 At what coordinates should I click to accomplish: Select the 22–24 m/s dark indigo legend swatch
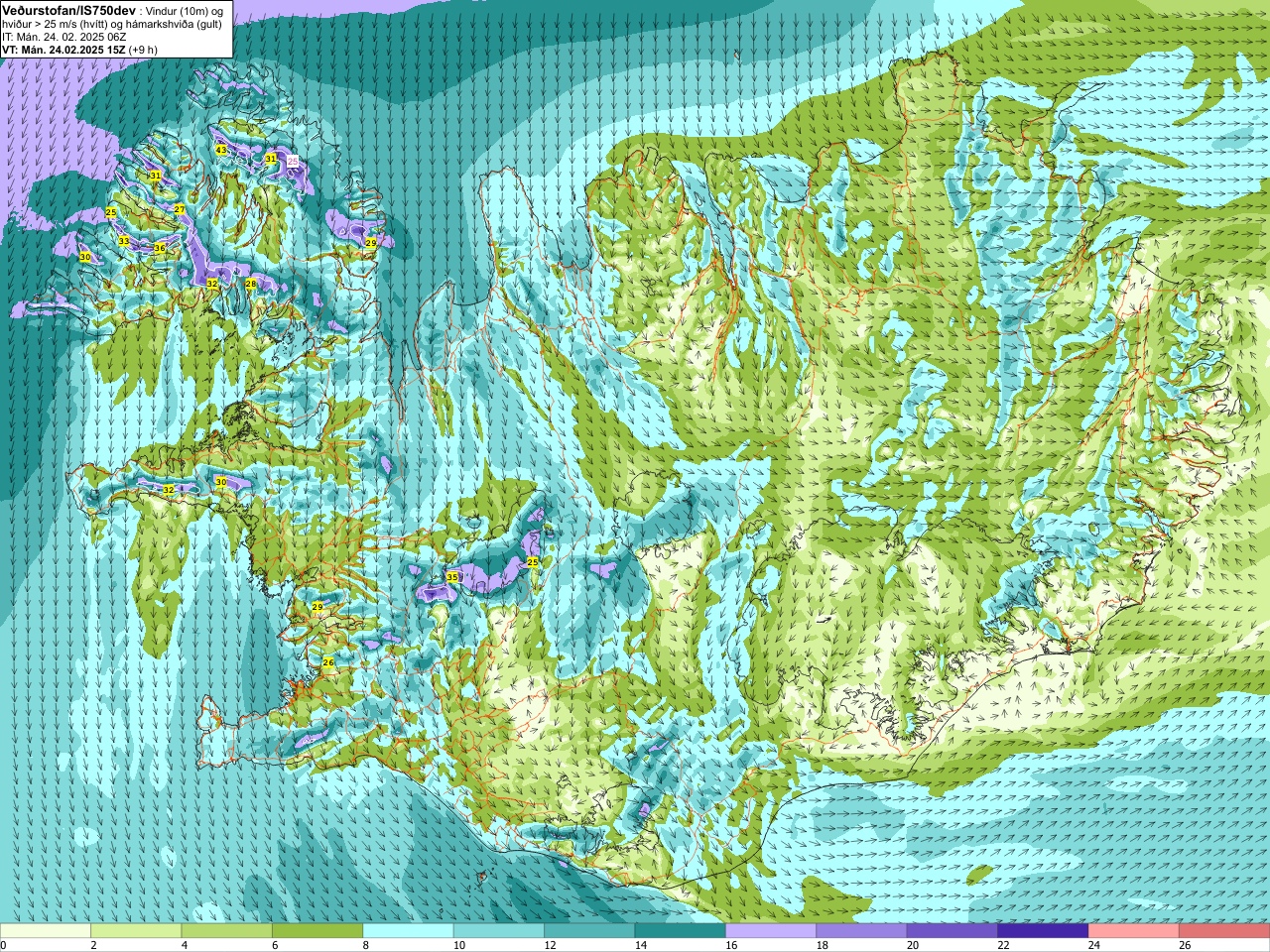1043,930
